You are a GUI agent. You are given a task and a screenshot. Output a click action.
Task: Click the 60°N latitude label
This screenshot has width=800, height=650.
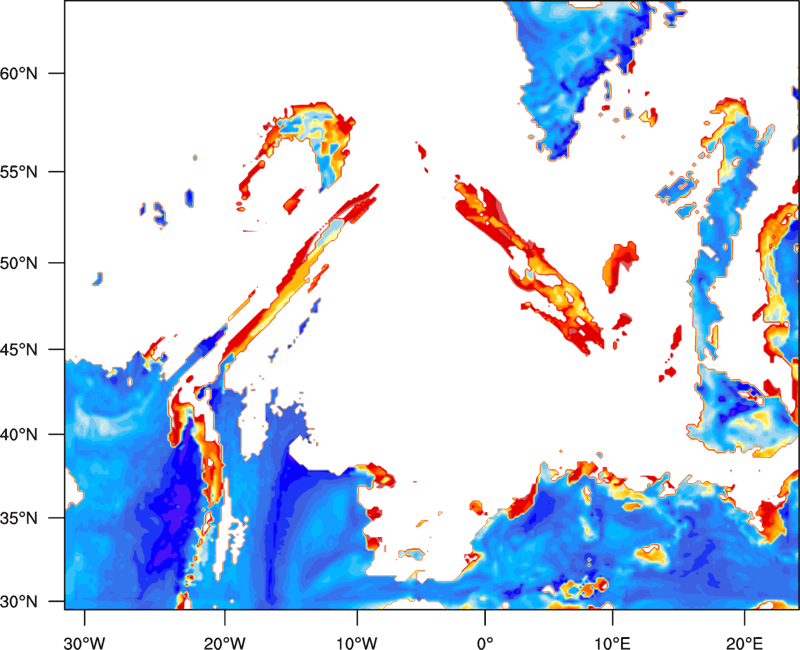point(19,73)
